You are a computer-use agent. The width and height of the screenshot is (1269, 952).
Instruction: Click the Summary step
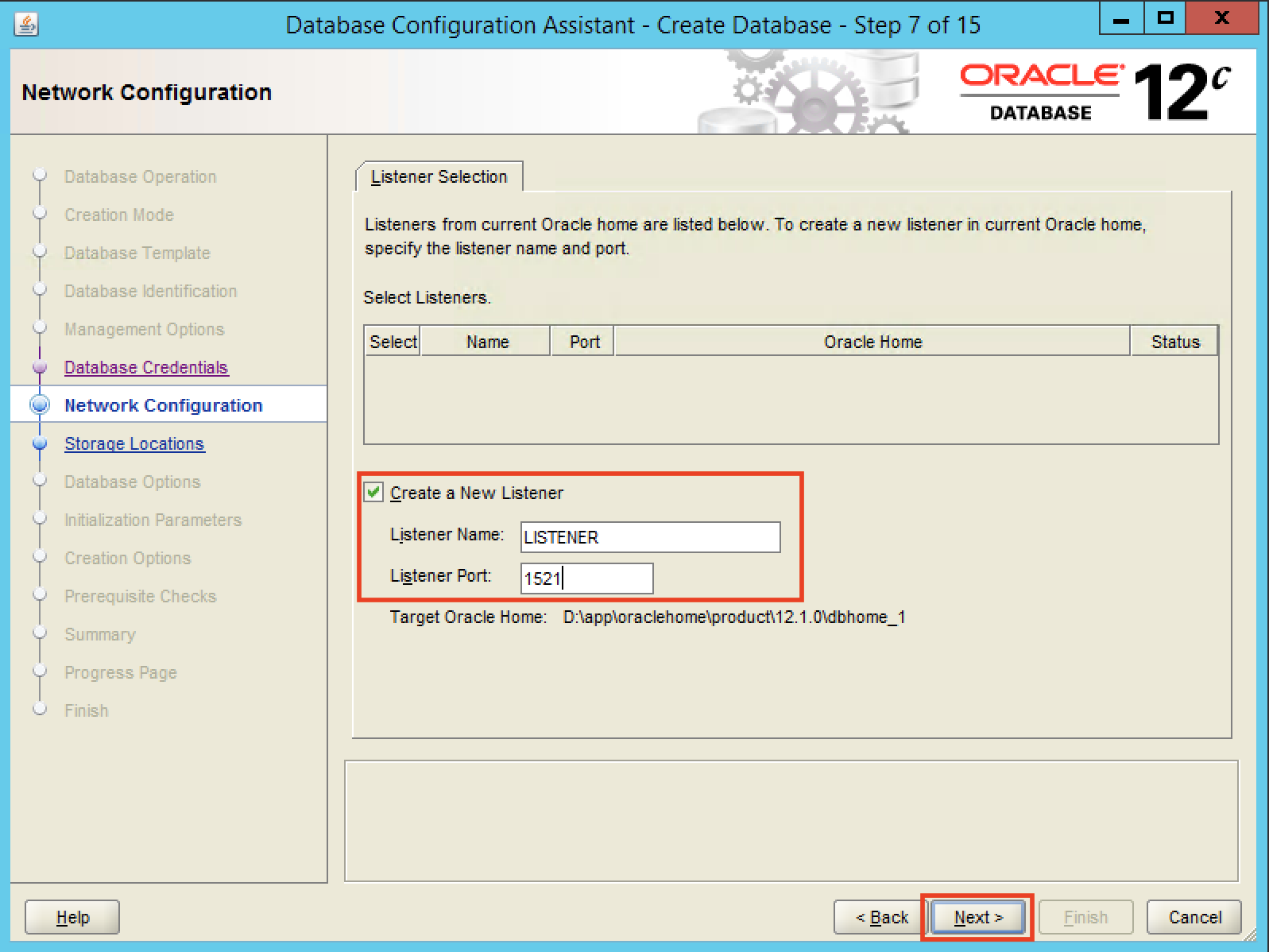[x=100, y=634]
